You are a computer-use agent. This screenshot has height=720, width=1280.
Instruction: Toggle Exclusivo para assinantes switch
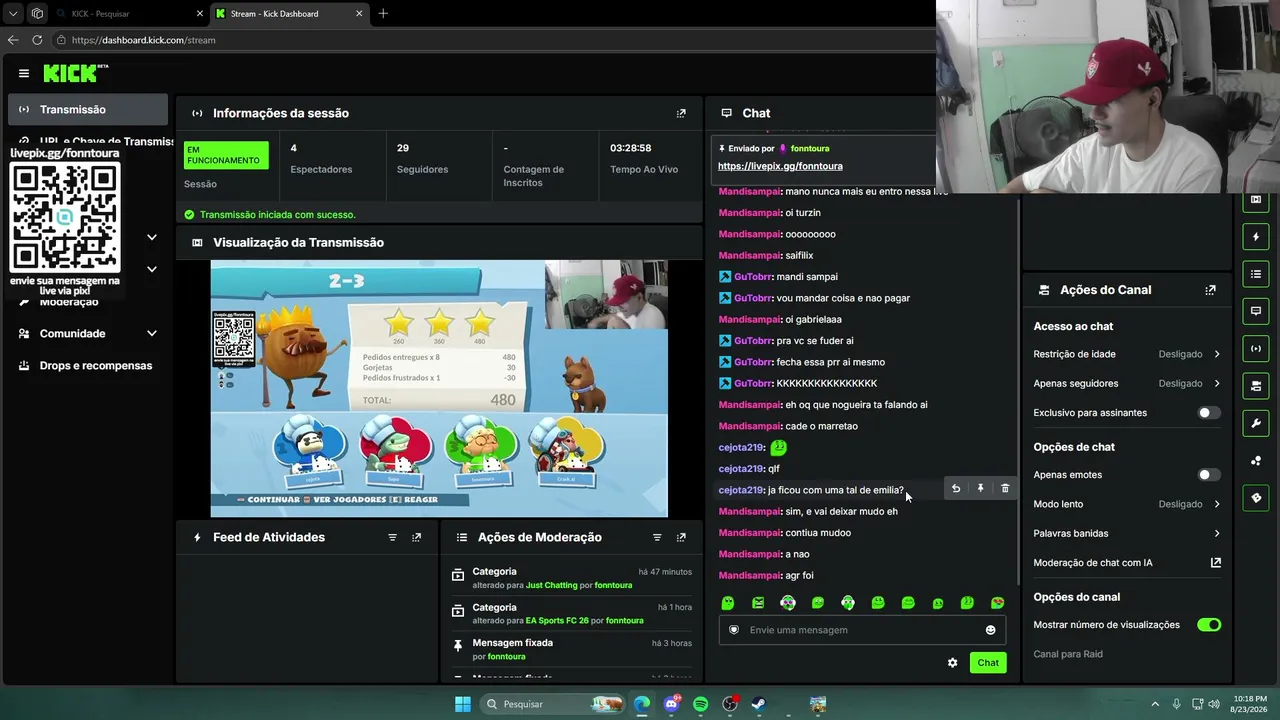pyautogui.click(x=1209, y=413)
